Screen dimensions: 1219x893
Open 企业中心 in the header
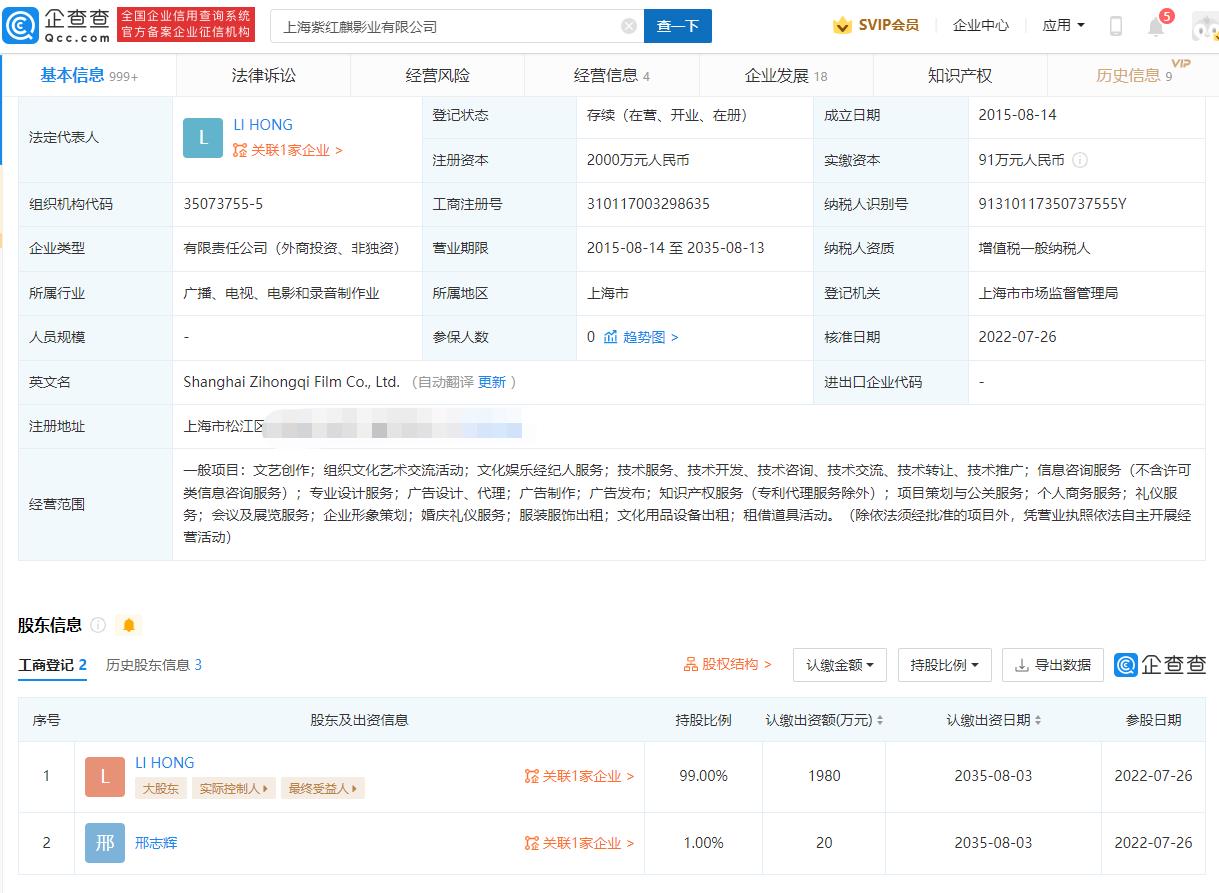point(981,26)
